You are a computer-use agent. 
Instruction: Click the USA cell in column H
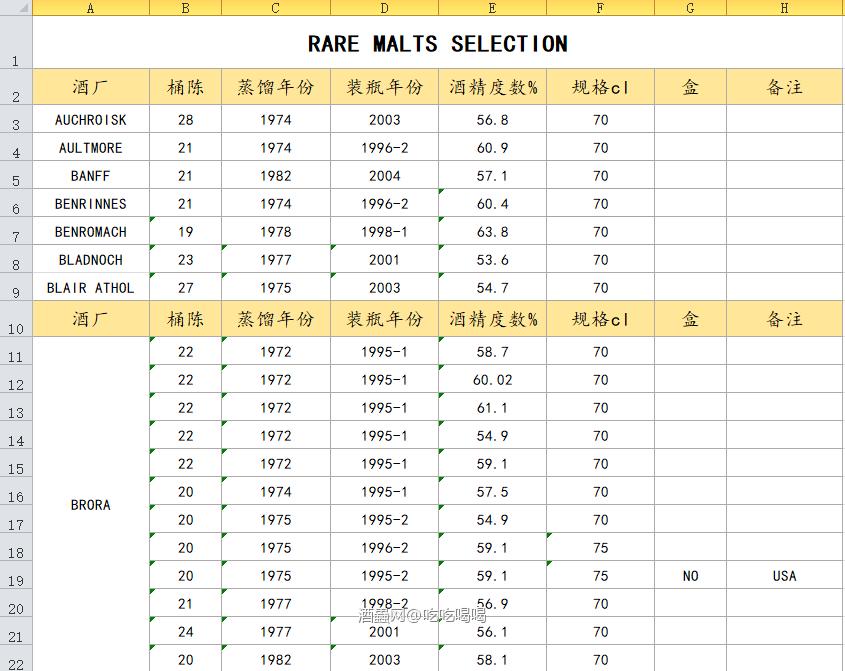783,576
